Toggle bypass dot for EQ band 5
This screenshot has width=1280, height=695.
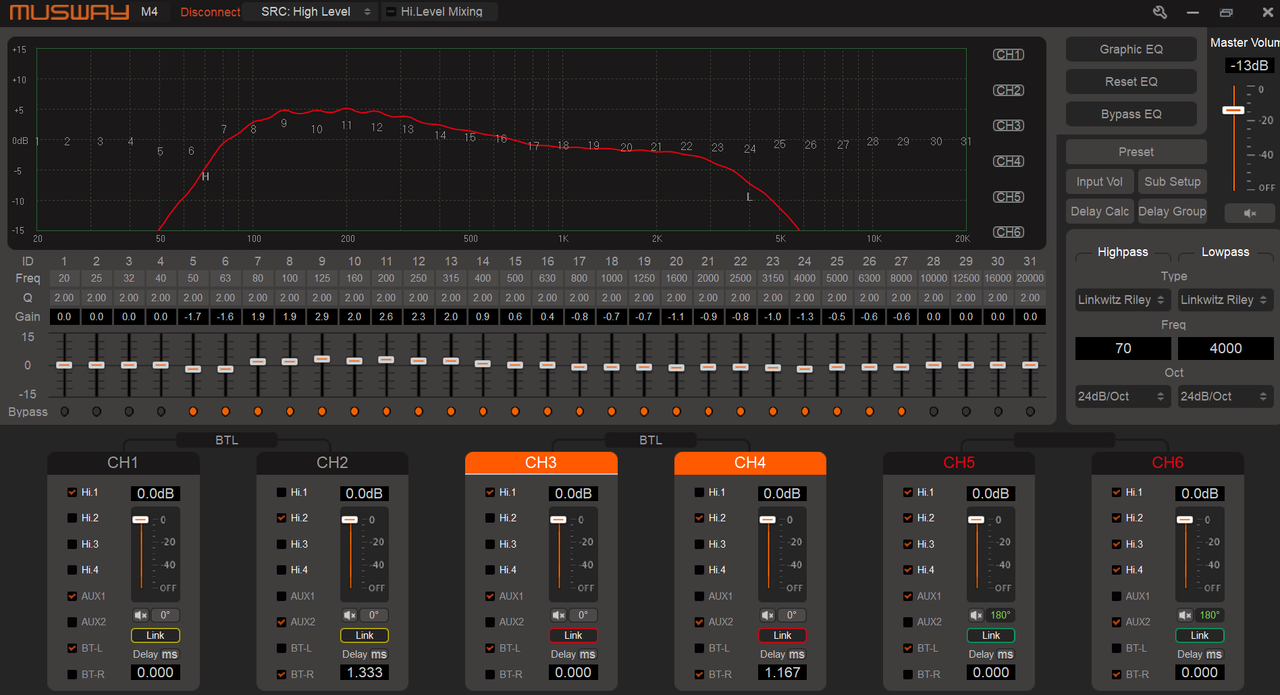pos(193,411)
